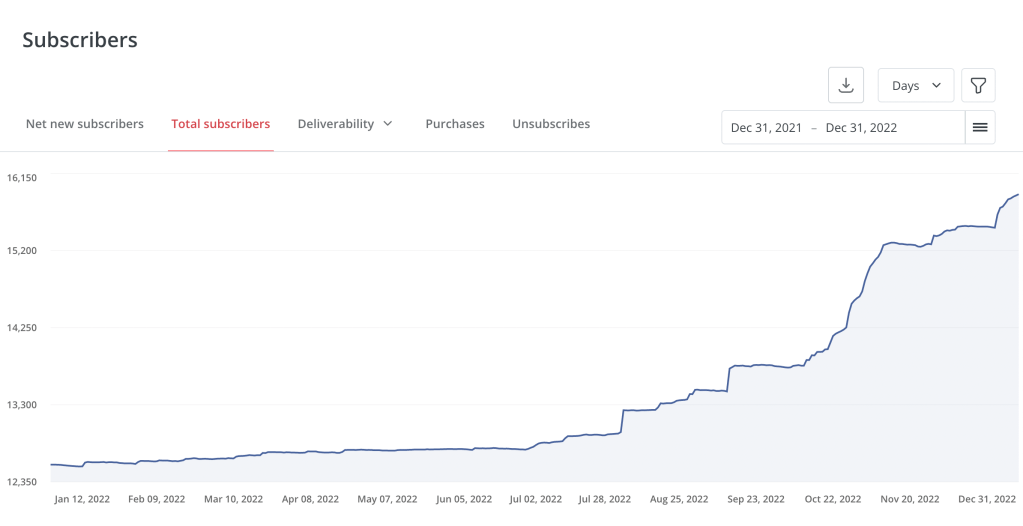Click the hamburger menu icon beside date range
Viewport: 1023px width, 526px height.
tap(980, 127)
